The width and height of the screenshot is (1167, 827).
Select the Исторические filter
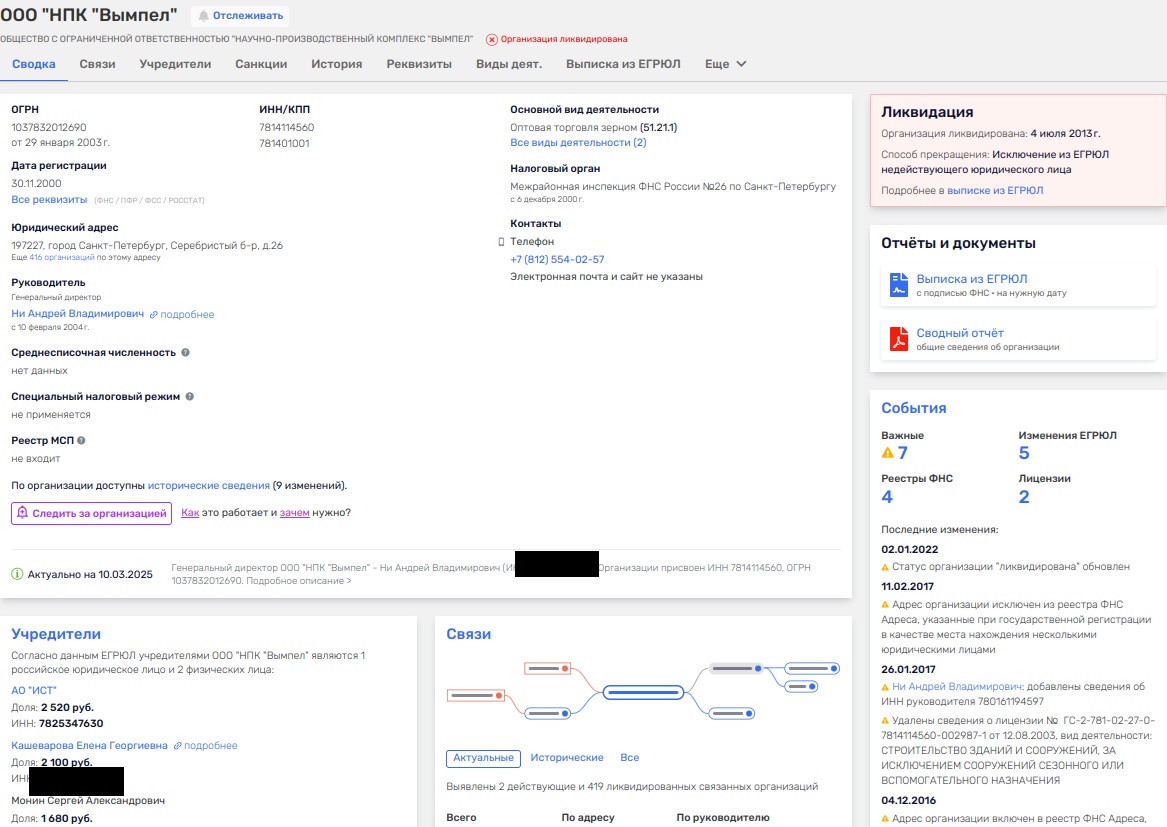click(566, 758)
